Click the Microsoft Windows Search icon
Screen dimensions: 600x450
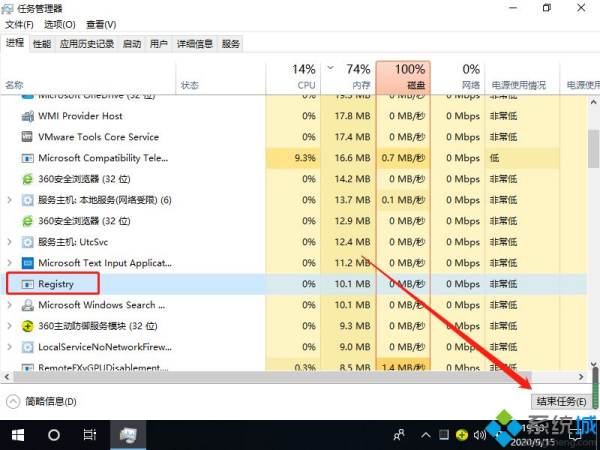pyautogui.click(x=28, y=305)
